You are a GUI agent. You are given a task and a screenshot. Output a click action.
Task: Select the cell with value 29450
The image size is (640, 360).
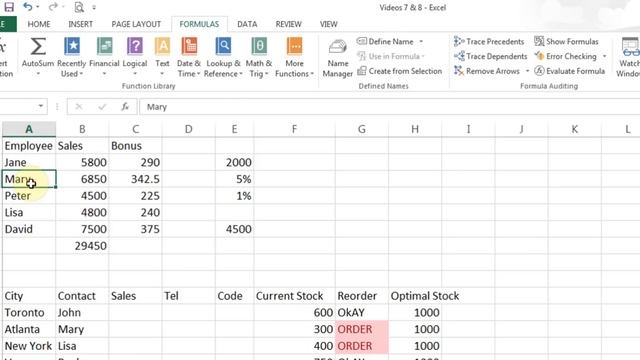coord(82,246)
